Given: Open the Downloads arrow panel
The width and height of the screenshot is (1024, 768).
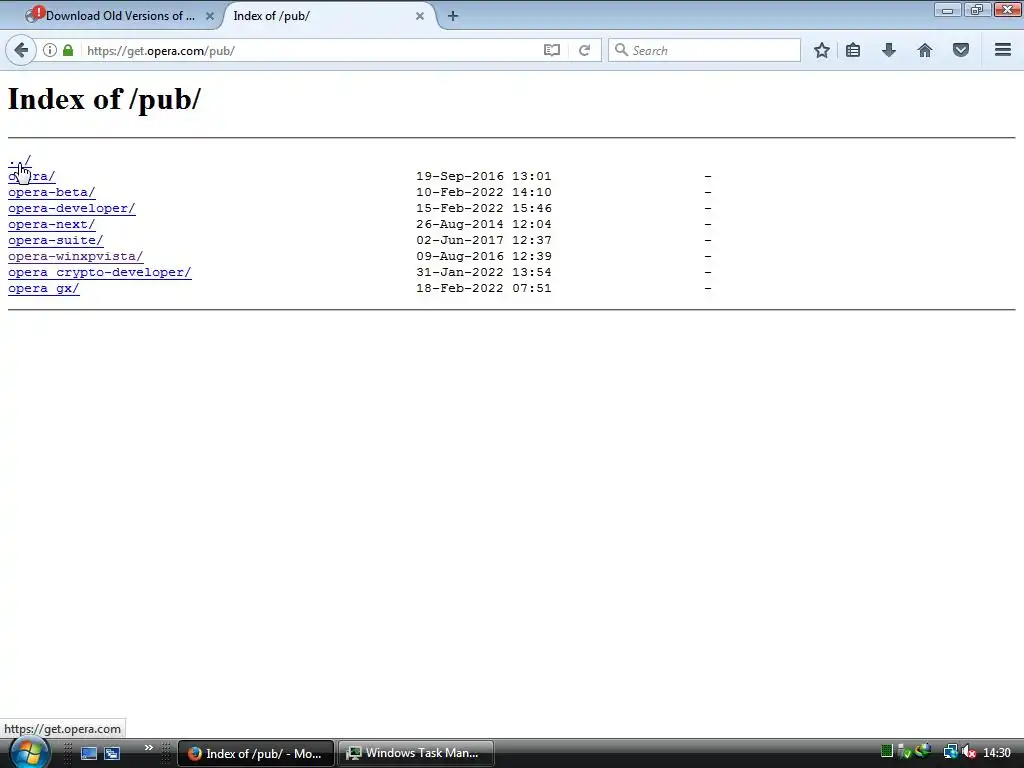Looking at the screenshot, I should coord(889,50).
